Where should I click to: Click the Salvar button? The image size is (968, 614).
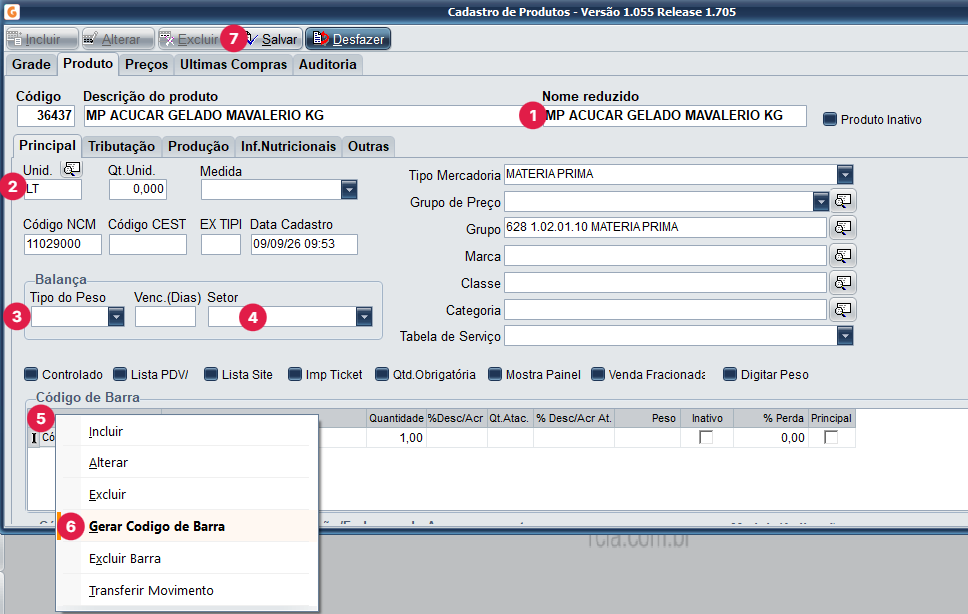tap(270, 39)
